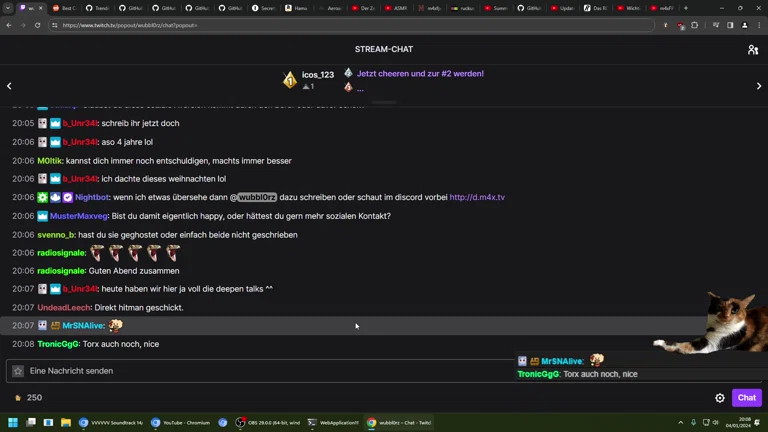Click Nightbot's green moderator badge

[43, 197]
